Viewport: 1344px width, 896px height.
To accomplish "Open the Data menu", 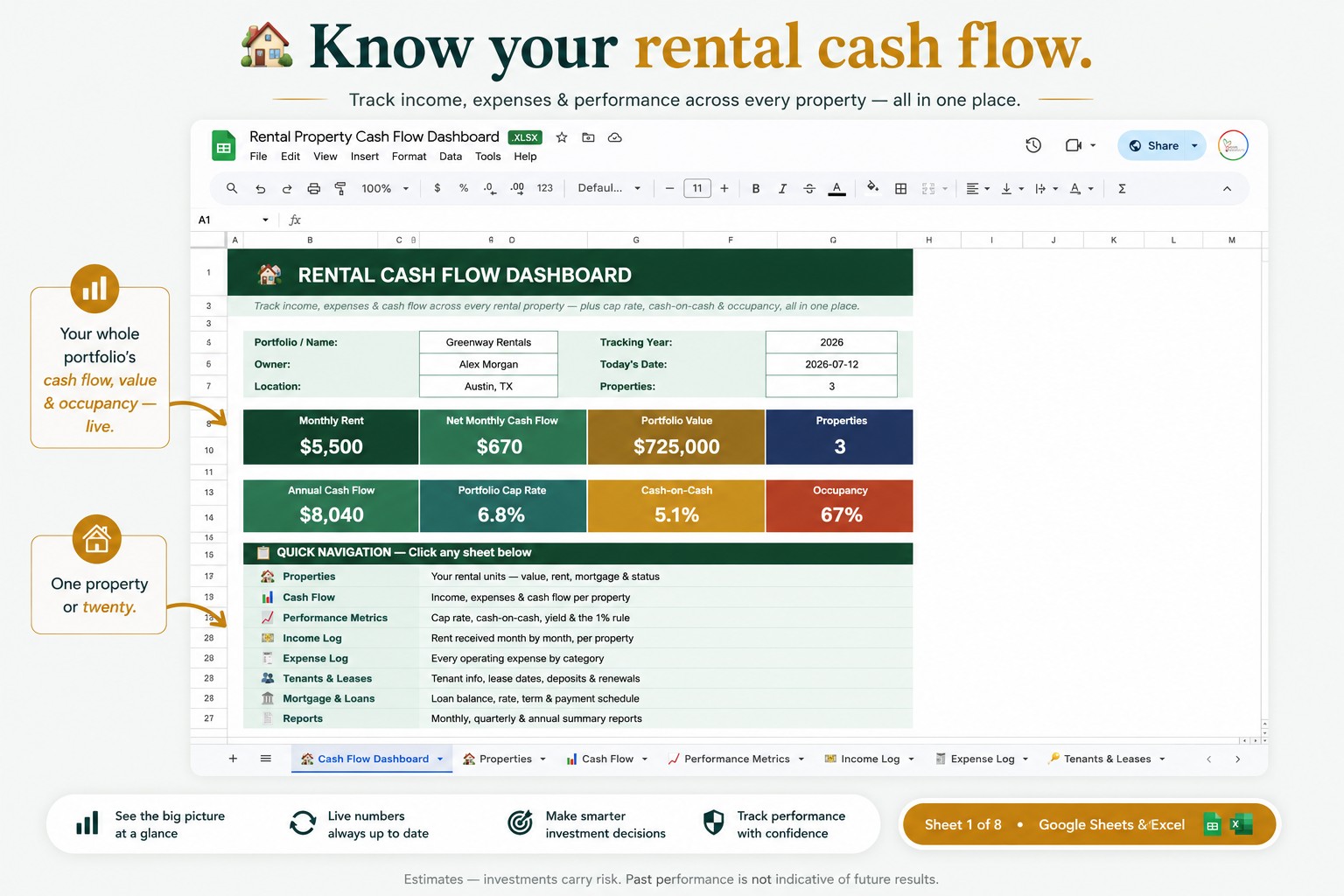I will 451,157.
